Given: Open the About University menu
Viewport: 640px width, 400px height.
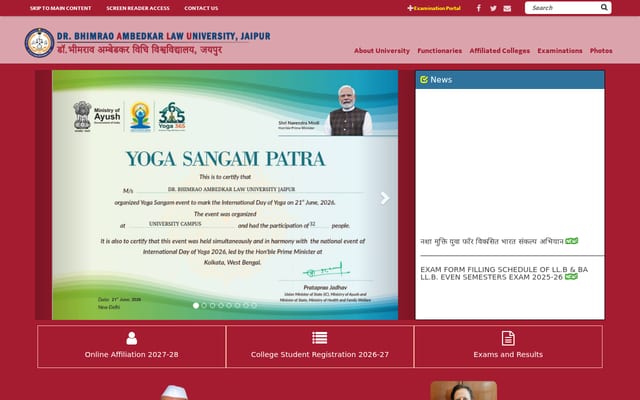Looking at the screenshot, I should click(382, 51).
